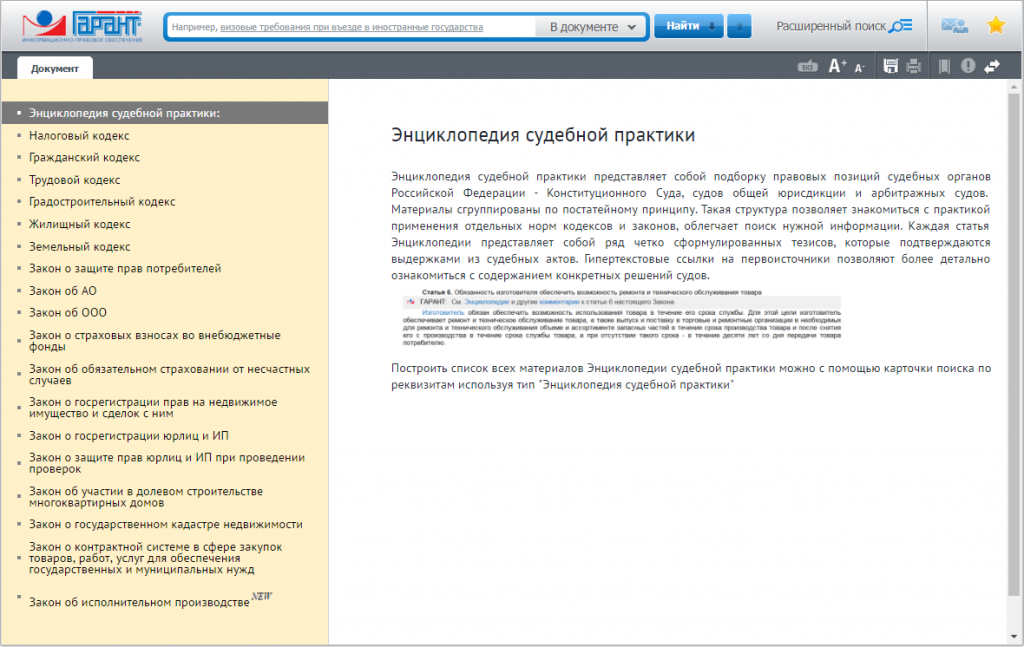The image size is (1024, 647).
Task: Open Гражданский кодекс in the sidebar
Action: point(84,157)
